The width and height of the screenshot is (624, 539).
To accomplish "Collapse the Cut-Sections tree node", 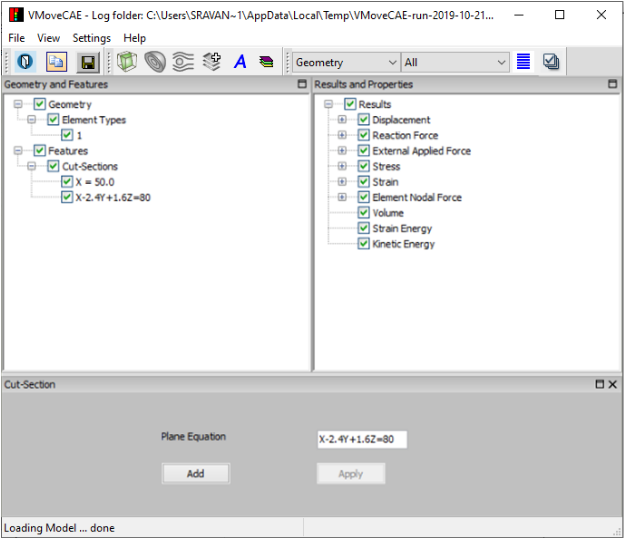I will 32,166.
